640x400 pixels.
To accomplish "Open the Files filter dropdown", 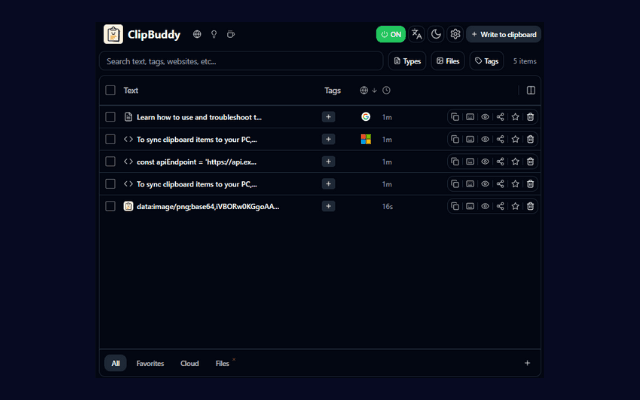I will [448, 61].
